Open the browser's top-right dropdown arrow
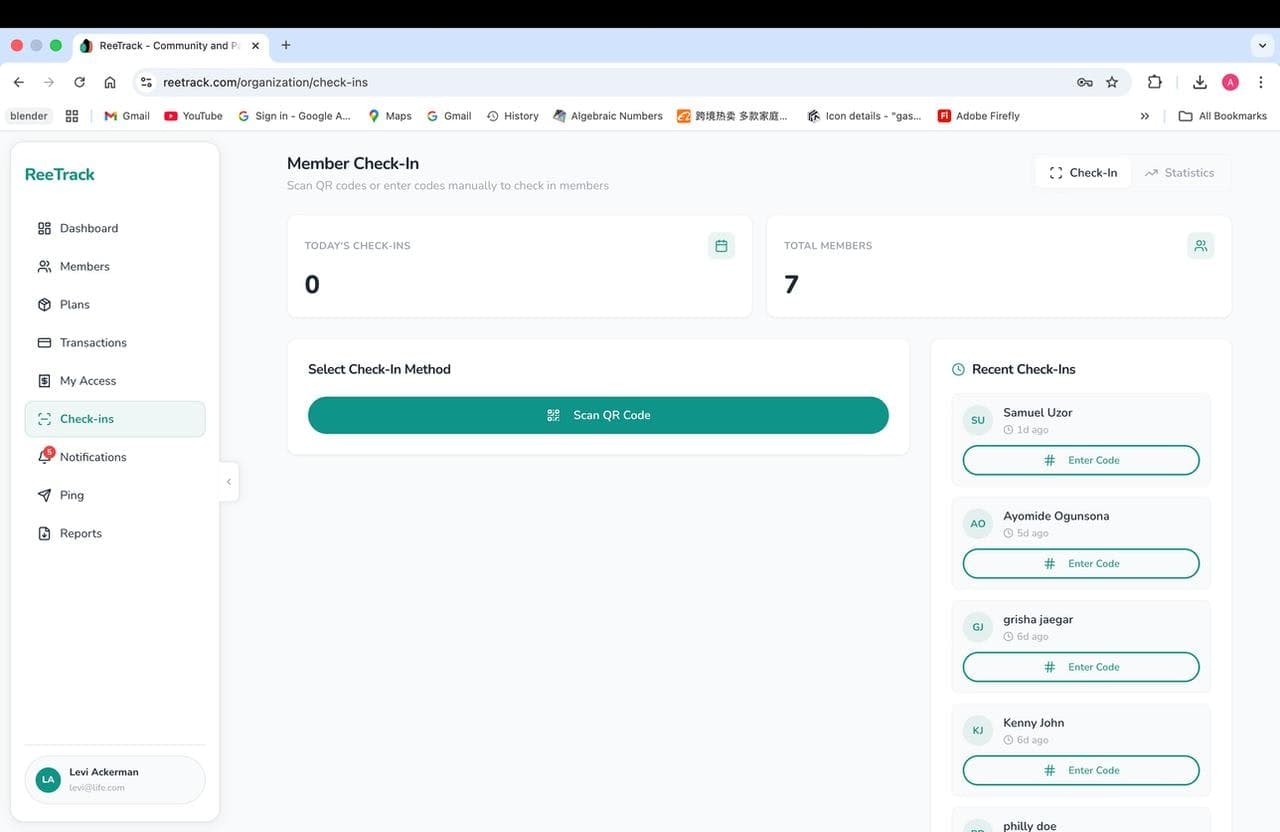 pyautogui.click(x=1261, y=44)
